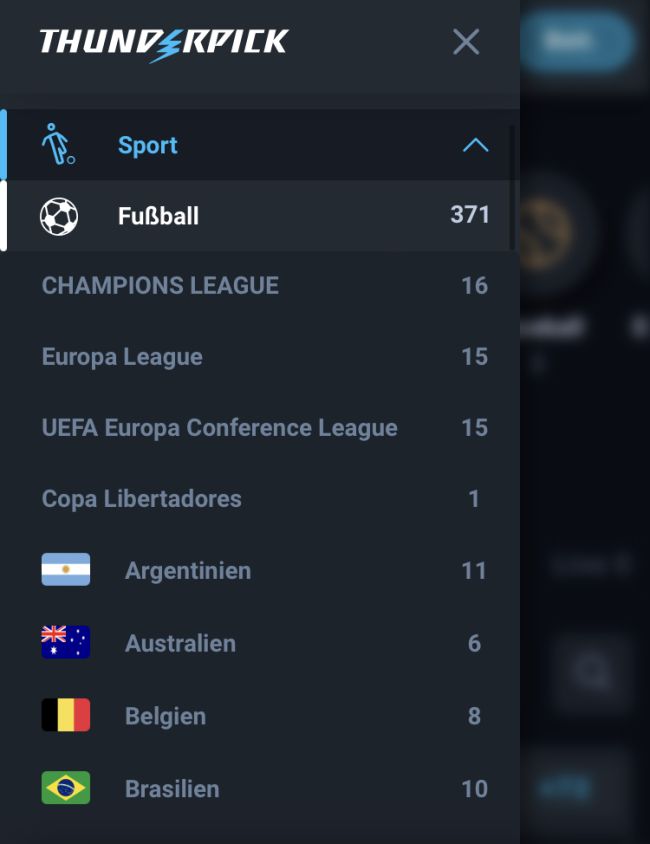Image resolution: width=650 pixels, height=844 pixels.
Task: Close the sidebar menu
Action: 466,42
